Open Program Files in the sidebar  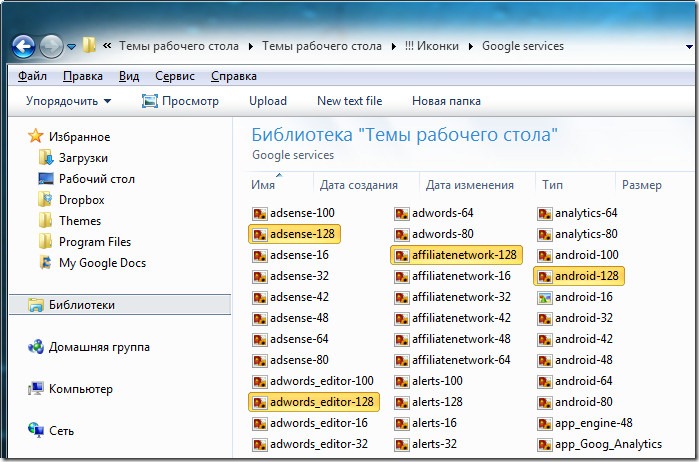click(85, 242)
